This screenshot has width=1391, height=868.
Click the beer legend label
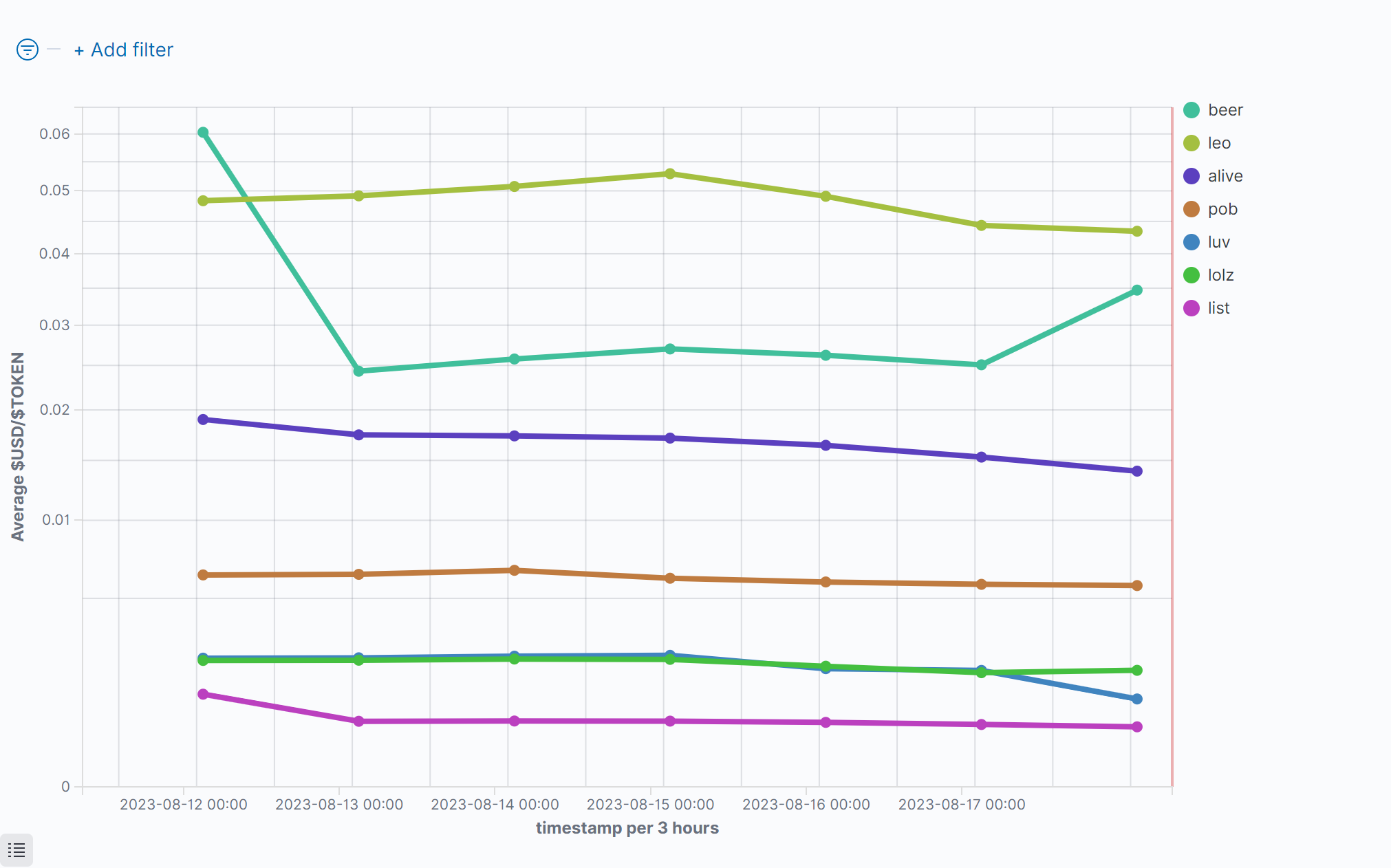click(1225, 110)
